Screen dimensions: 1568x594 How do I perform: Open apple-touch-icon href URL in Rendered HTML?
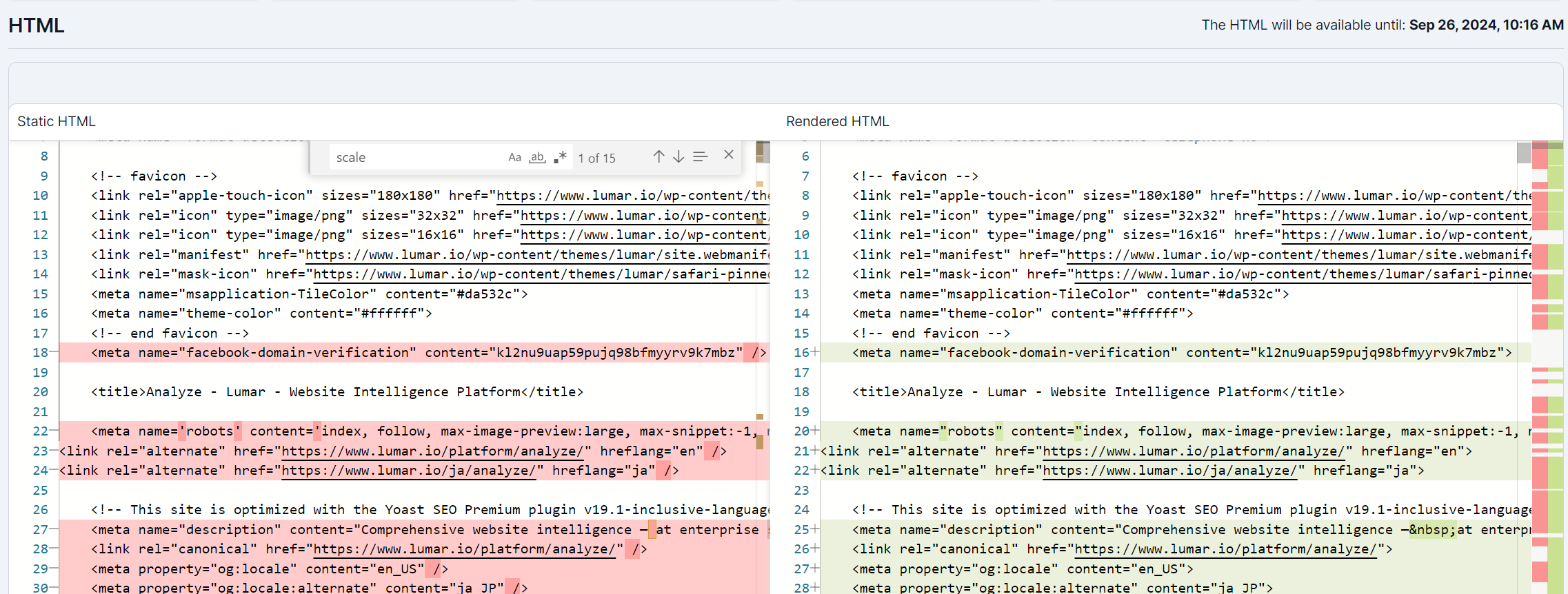[x=1394, y=196]
